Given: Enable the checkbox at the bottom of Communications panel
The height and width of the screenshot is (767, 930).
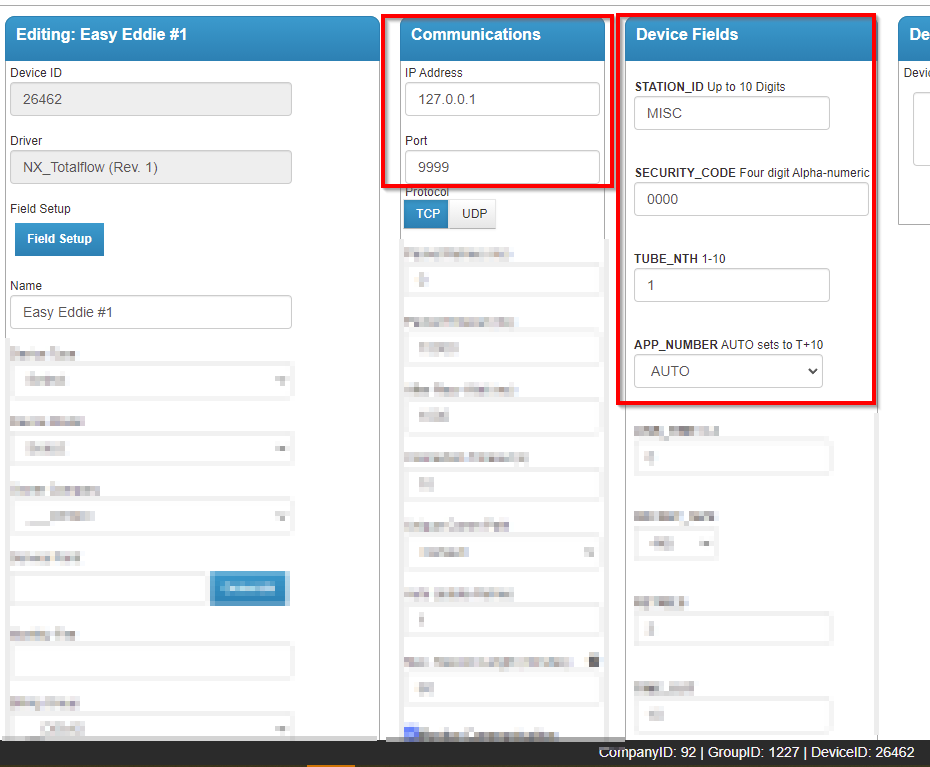Looking at the screenshot, I should click(x=408, y=732).
